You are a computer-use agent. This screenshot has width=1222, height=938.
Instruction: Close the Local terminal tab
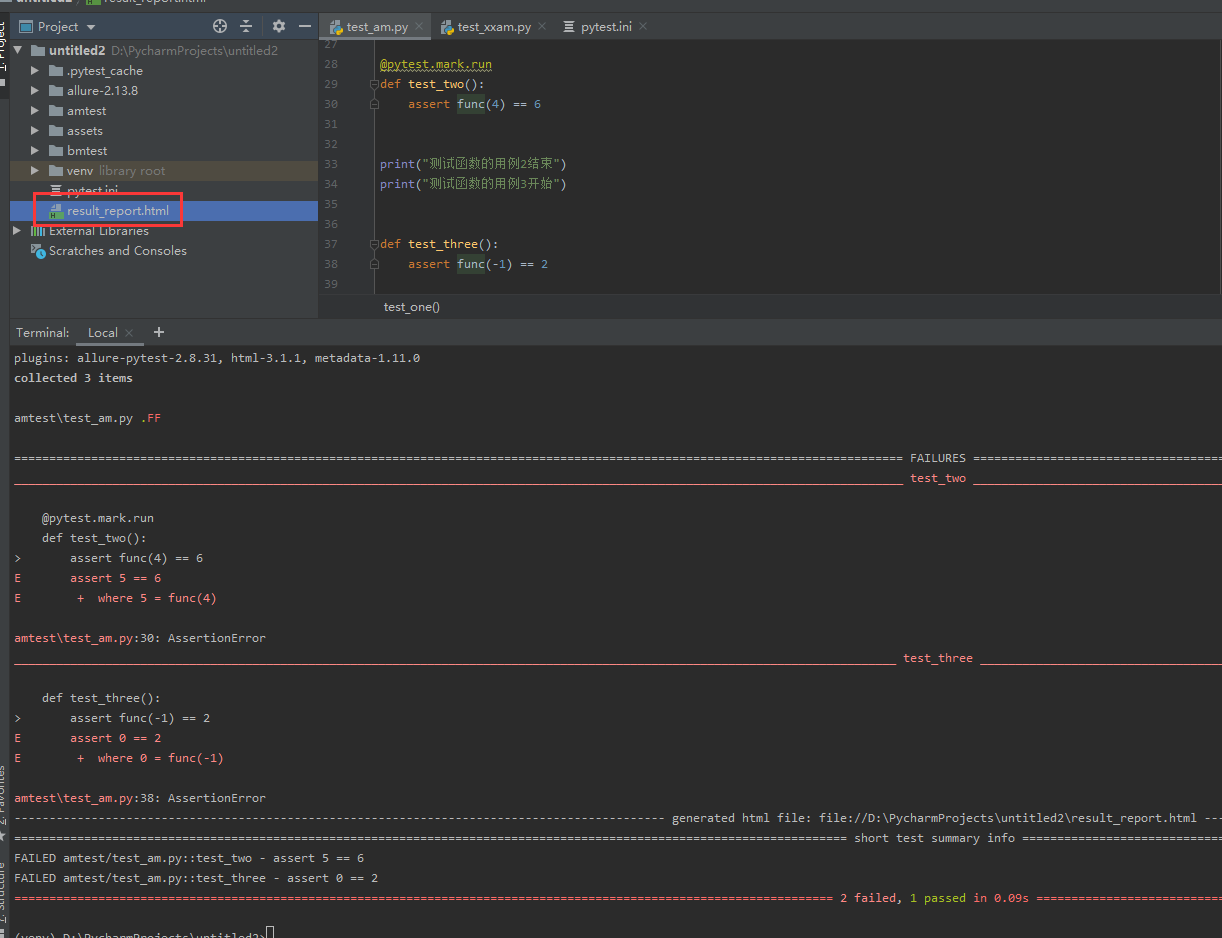click(129, 333)
